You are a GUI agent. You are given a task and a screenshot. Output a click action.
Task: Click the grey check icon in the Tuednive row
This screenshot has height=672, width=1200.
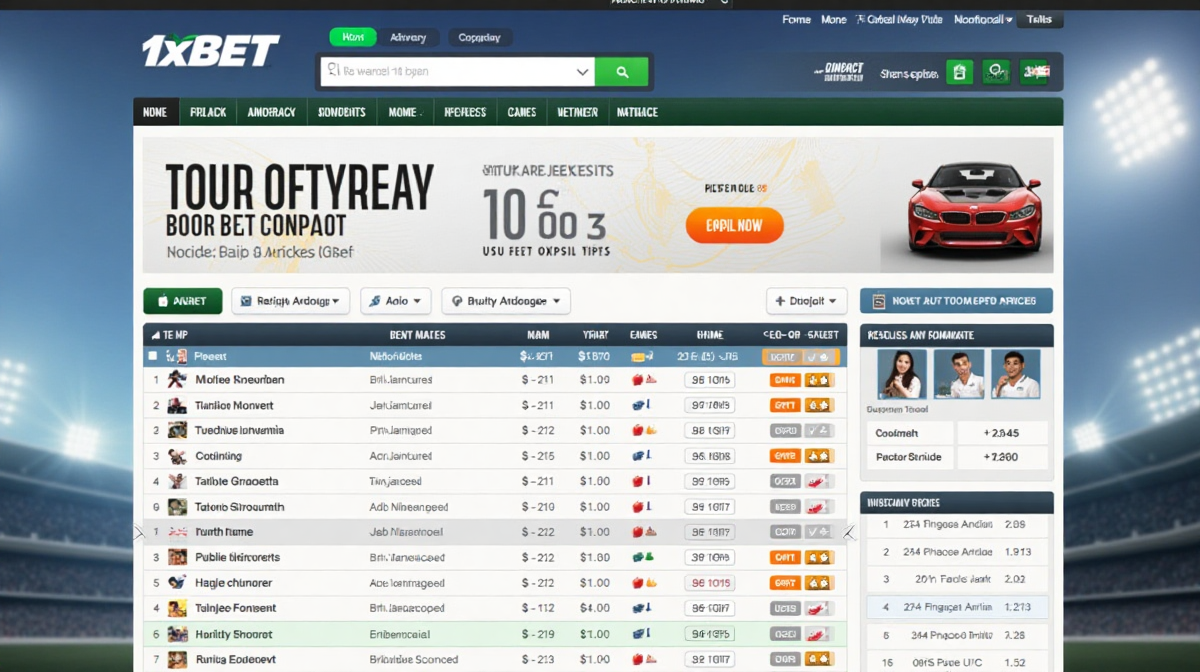point(819,430)
